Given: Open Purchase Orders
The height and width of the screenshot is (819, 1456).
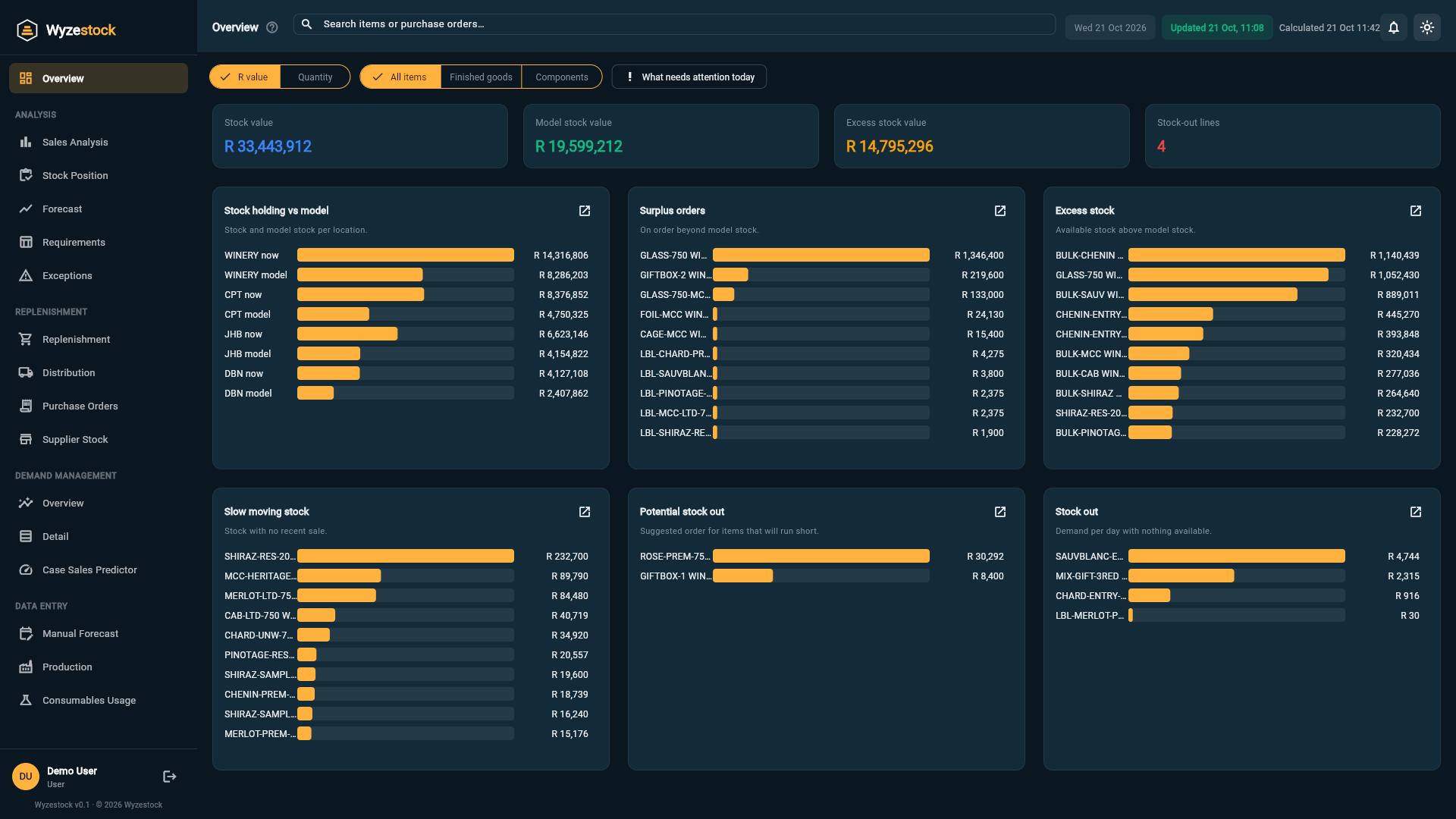Looking at the screenshot, I should [99, 406].
